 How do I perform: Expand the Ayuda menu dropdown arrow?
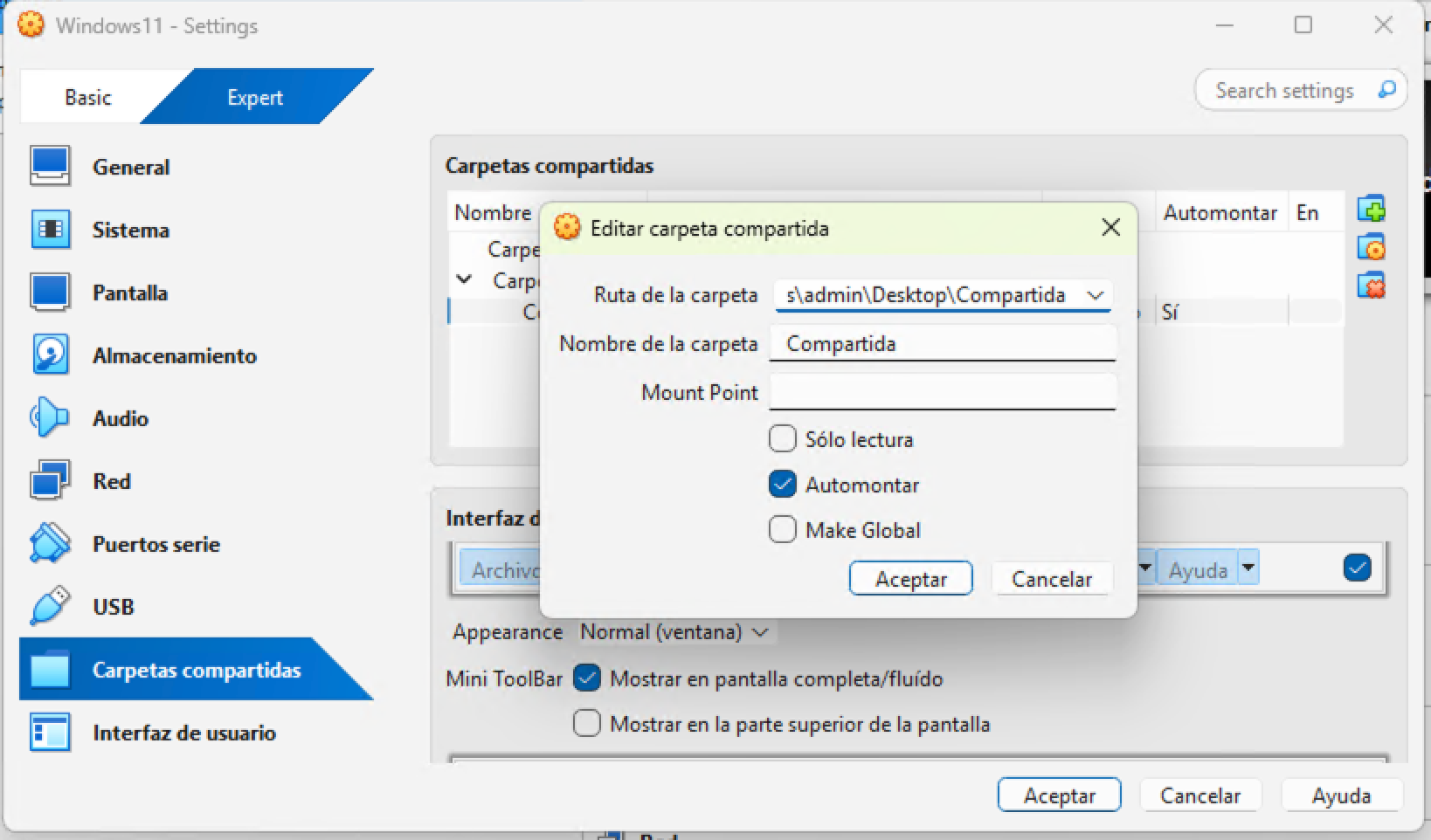[1248, 568]
